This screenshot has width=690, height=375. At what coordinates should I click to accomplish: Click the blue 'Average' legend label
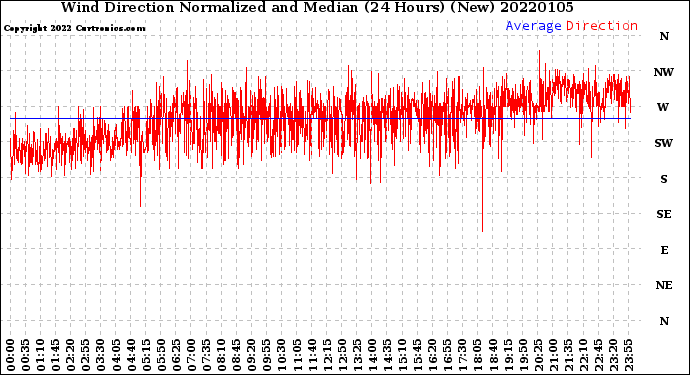[533, 26]
